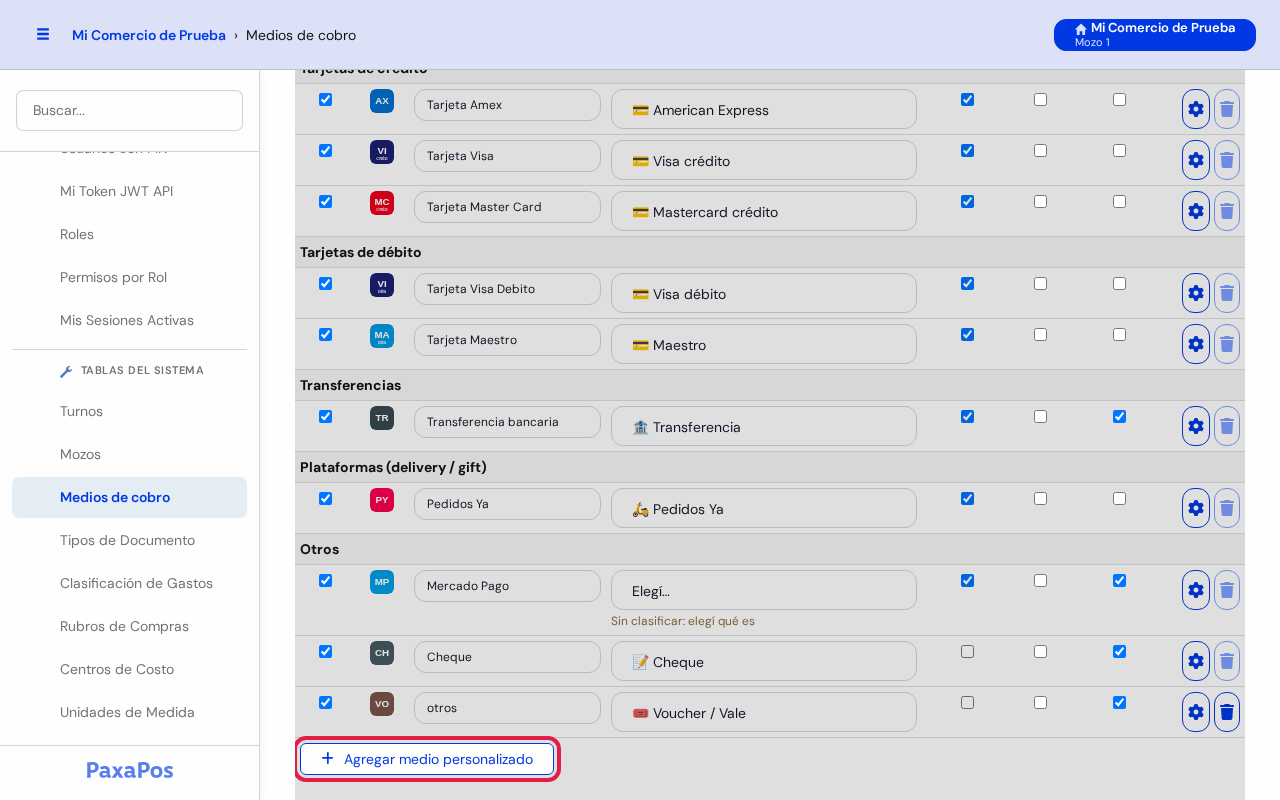Uncheck the leftmost checkbox in Tarjeta Visa row
The image size is (1280, 800).
coord(325,151)
